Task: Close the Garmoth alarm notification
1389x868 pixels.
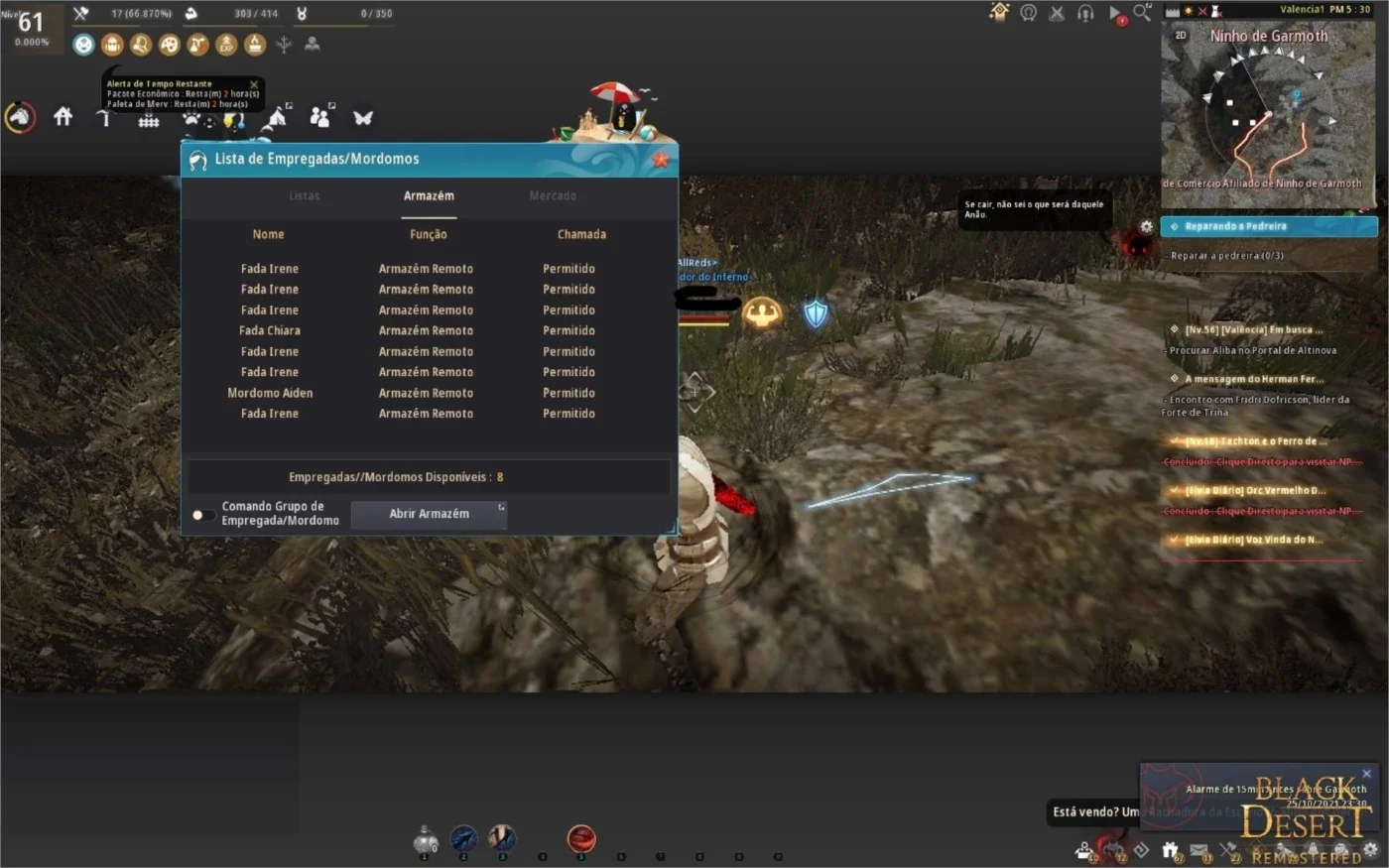Action: pos(1366,774)
